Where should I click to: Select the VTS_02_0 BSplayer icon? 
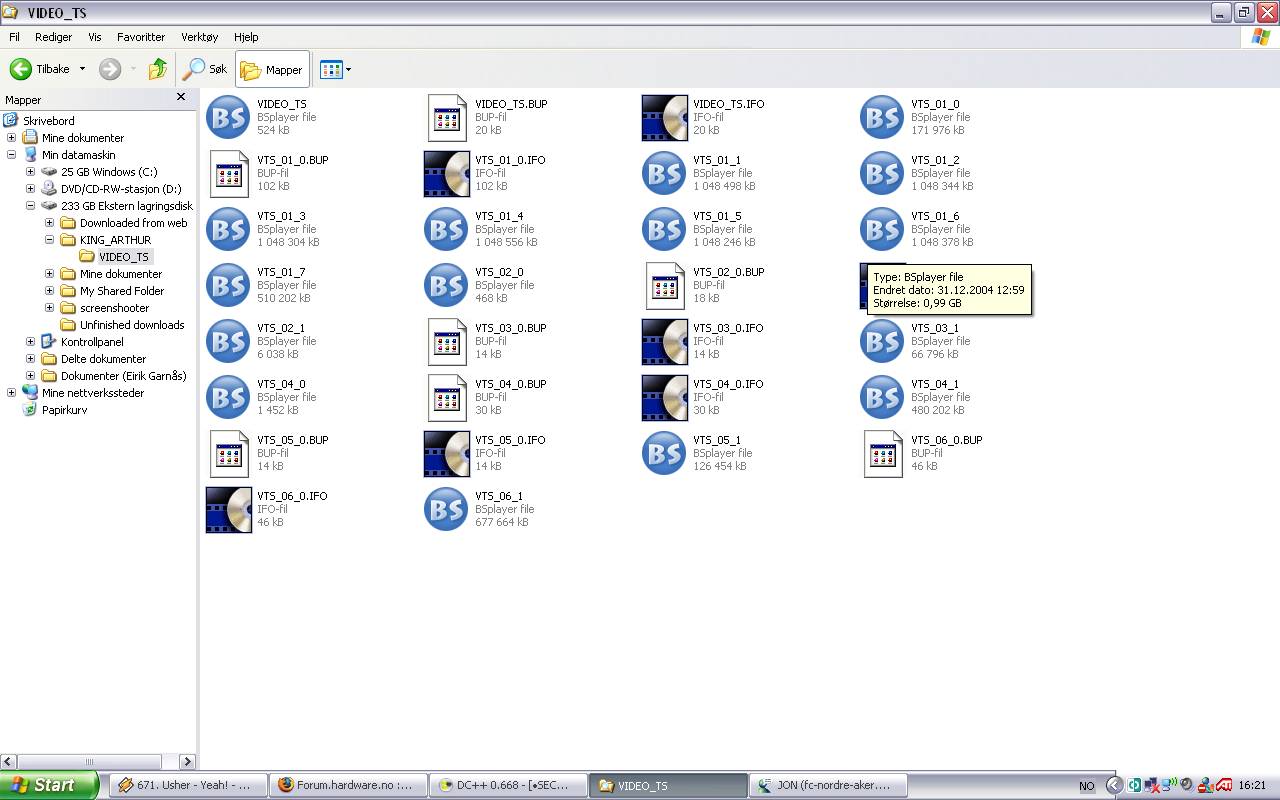446,286
